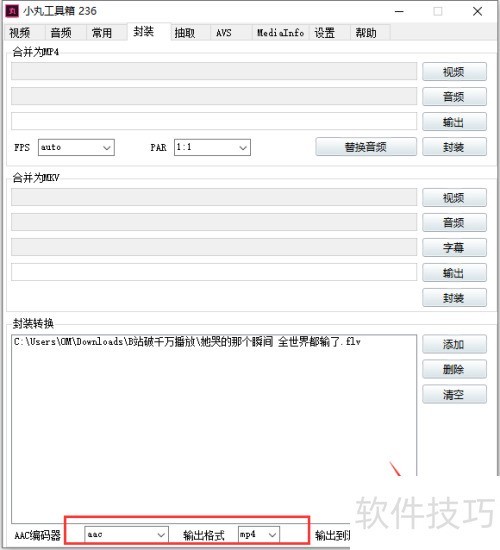This screenshot has width=500, height=550.
Task: Expand the PAR 1:1 dropdown
Action: tap(212, 147)
